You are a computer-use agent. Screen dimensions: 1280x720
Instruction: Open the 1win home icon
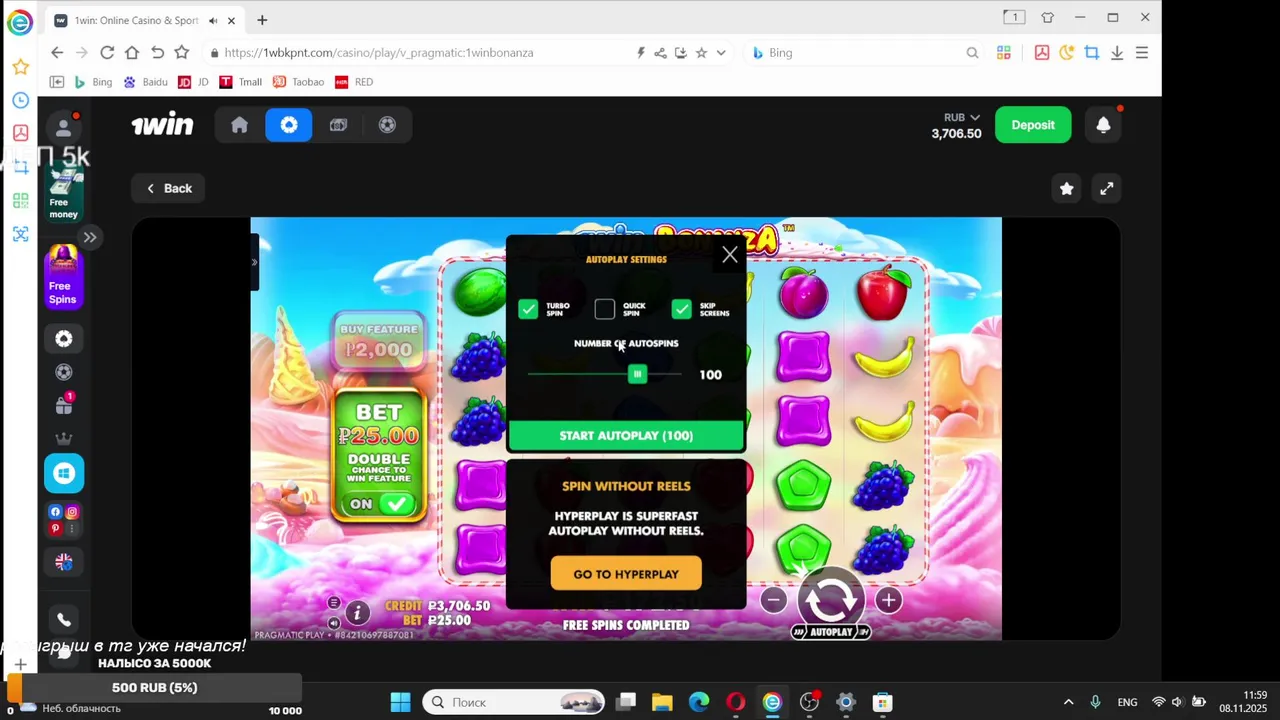239,125
